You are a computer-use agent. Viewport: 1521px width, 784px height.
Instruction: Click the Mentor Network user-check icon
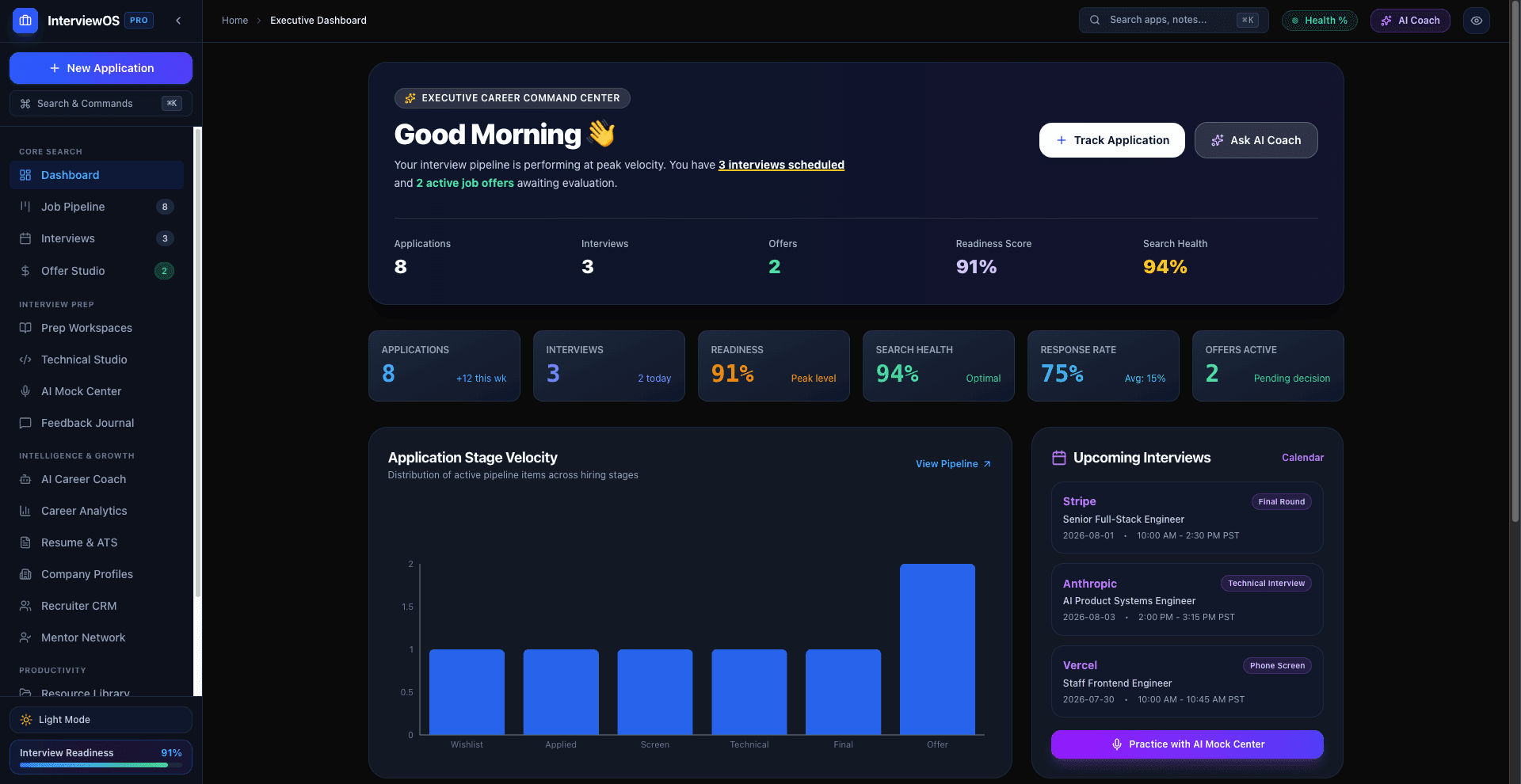click(x=25, y=637)
